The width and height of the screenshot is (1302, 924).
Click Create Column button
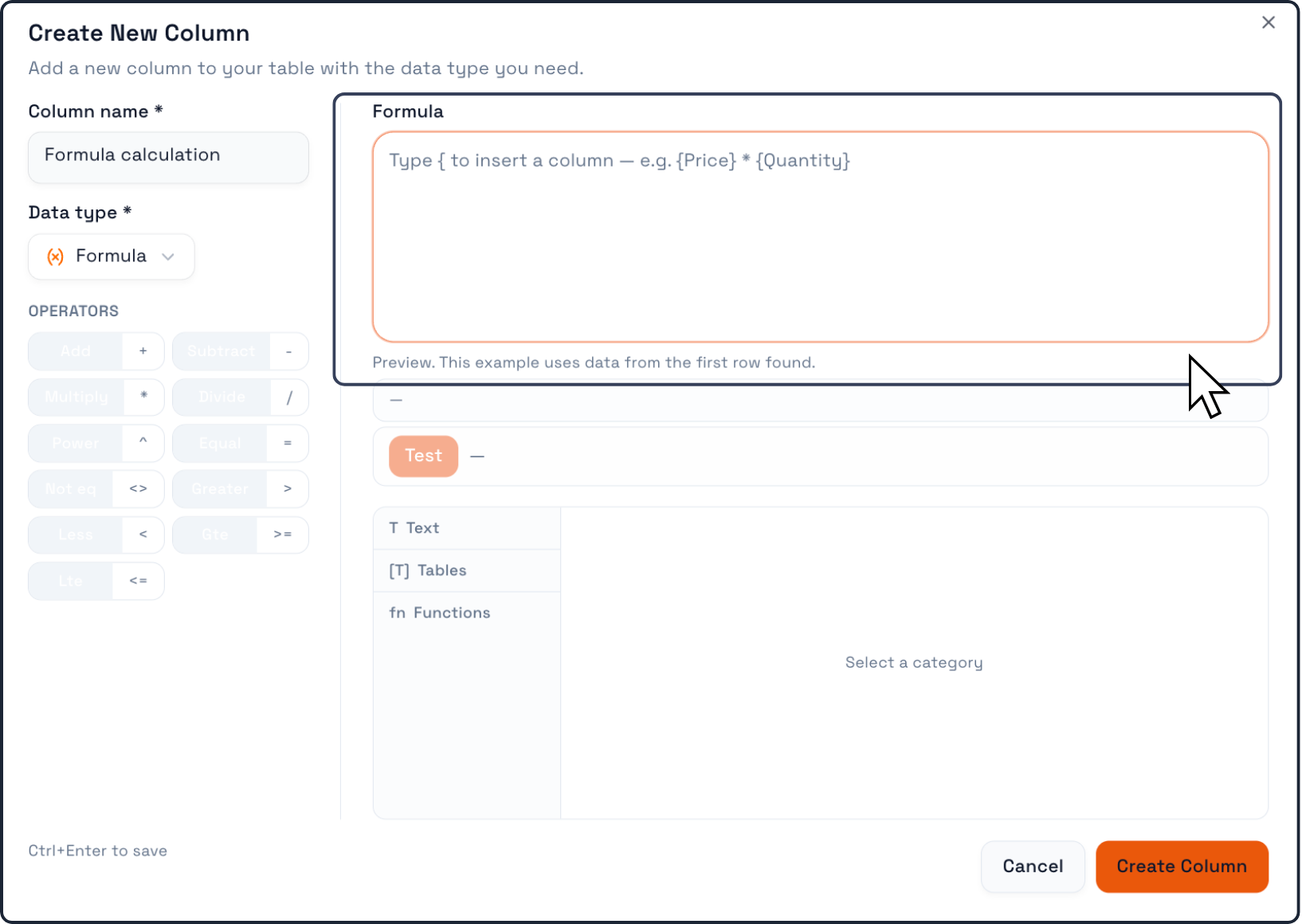1182,867
